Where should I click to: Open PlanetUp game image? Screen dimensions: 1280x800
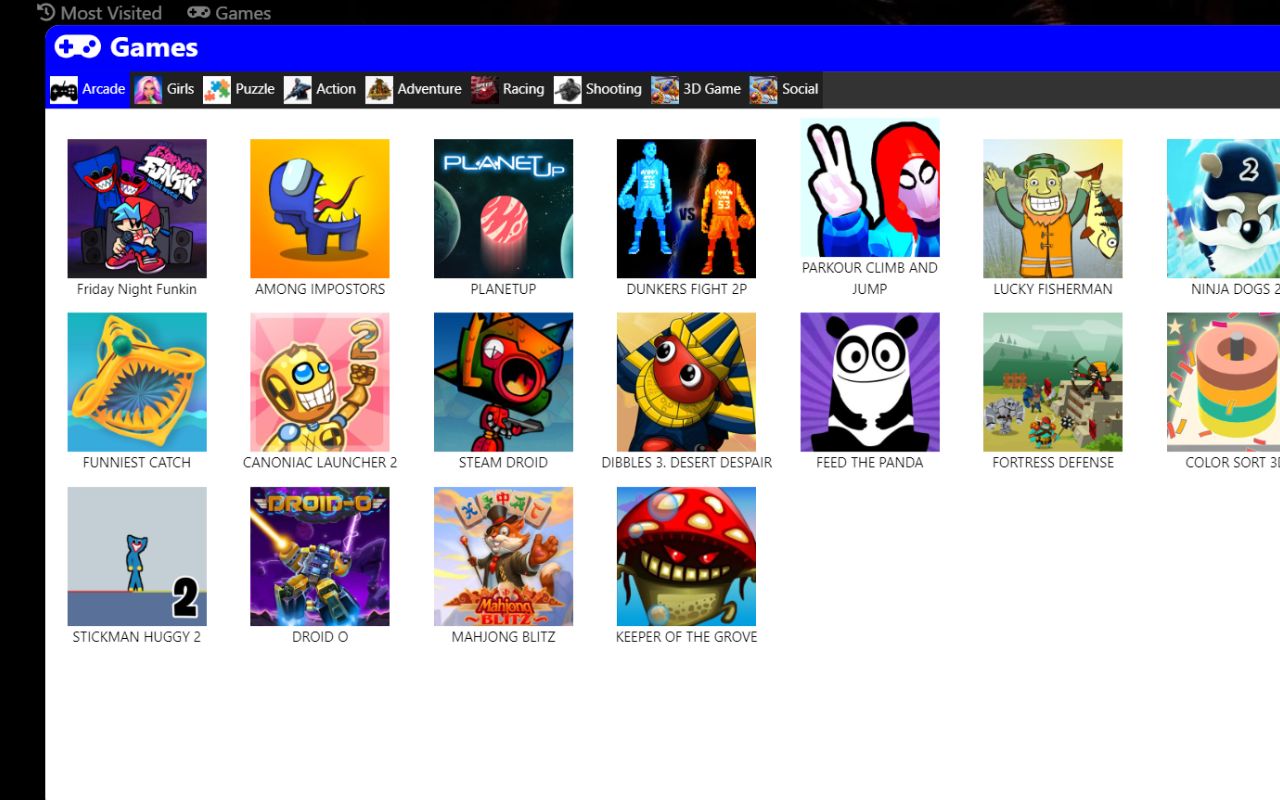(503, 208)
